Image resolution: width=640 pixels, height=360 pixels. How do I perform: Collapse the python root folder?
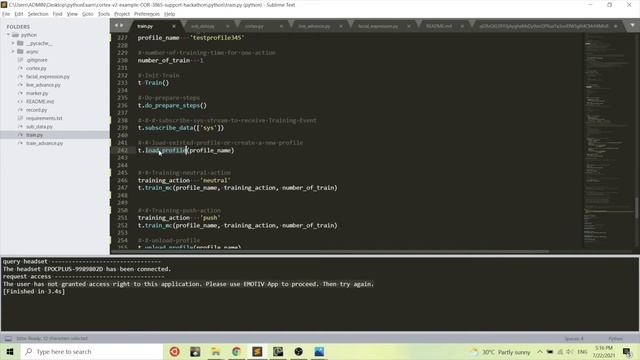point(8,35)
